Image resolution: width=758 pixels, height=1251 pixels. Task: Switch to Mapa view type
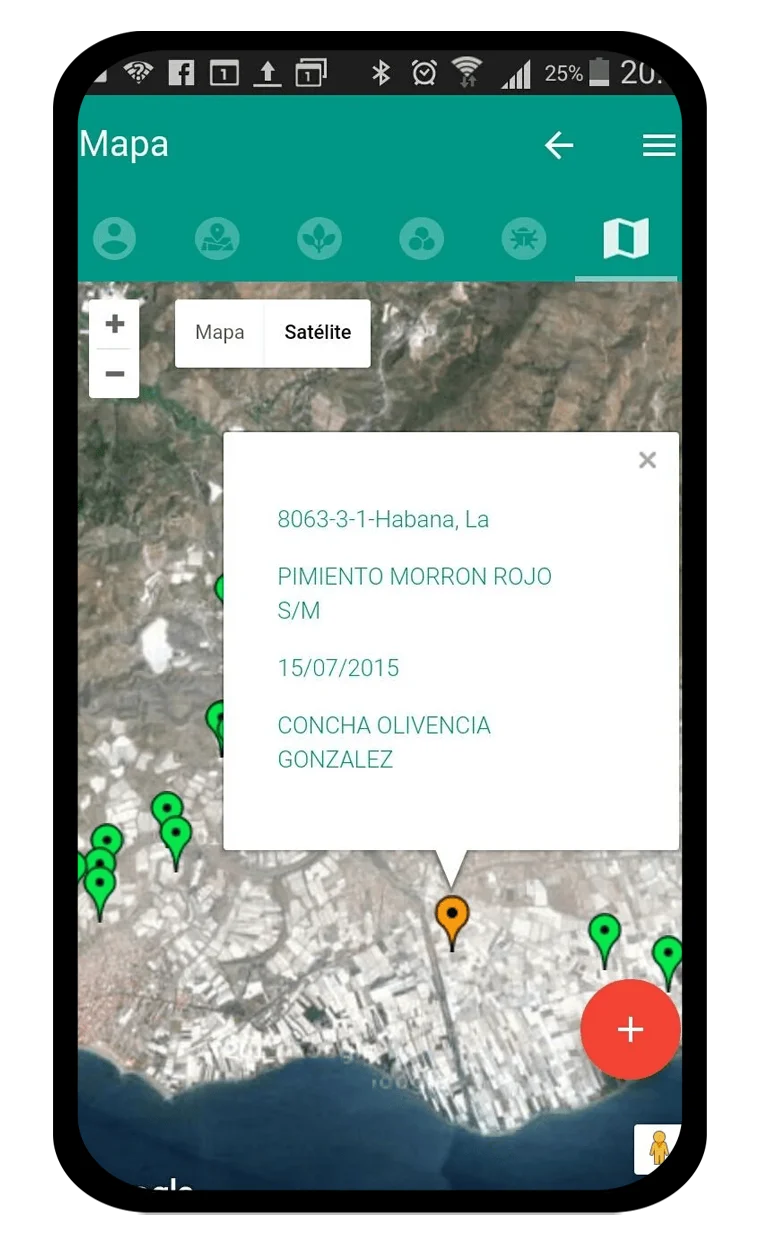(x=220, y=333)
